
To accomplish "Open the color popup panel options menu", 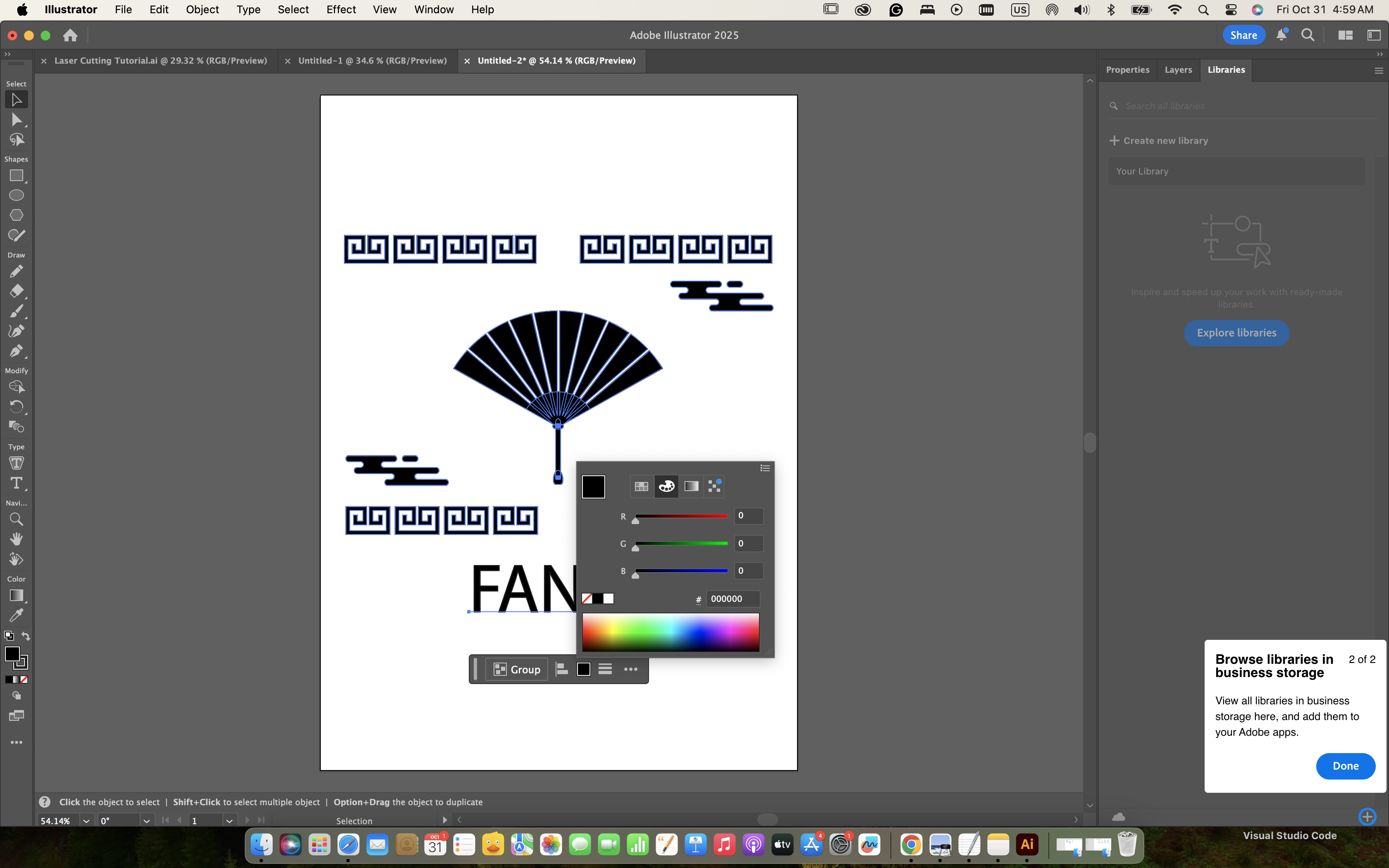I will point(764,468).
